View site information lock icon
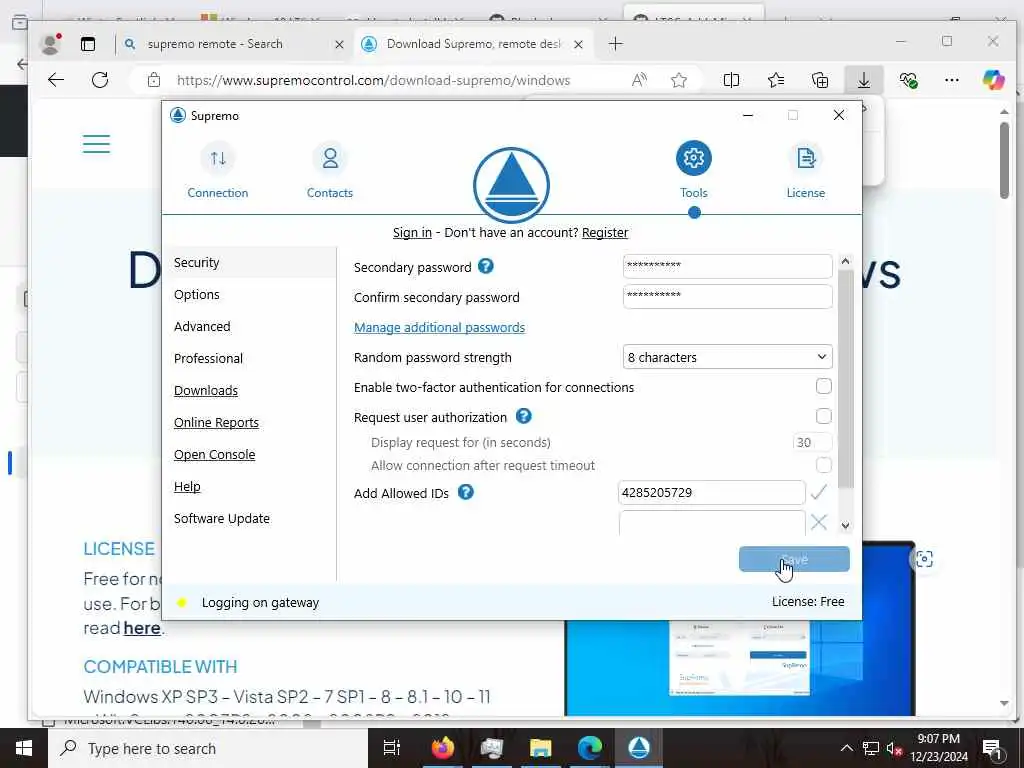1024x768 pixels. [154, 80]
